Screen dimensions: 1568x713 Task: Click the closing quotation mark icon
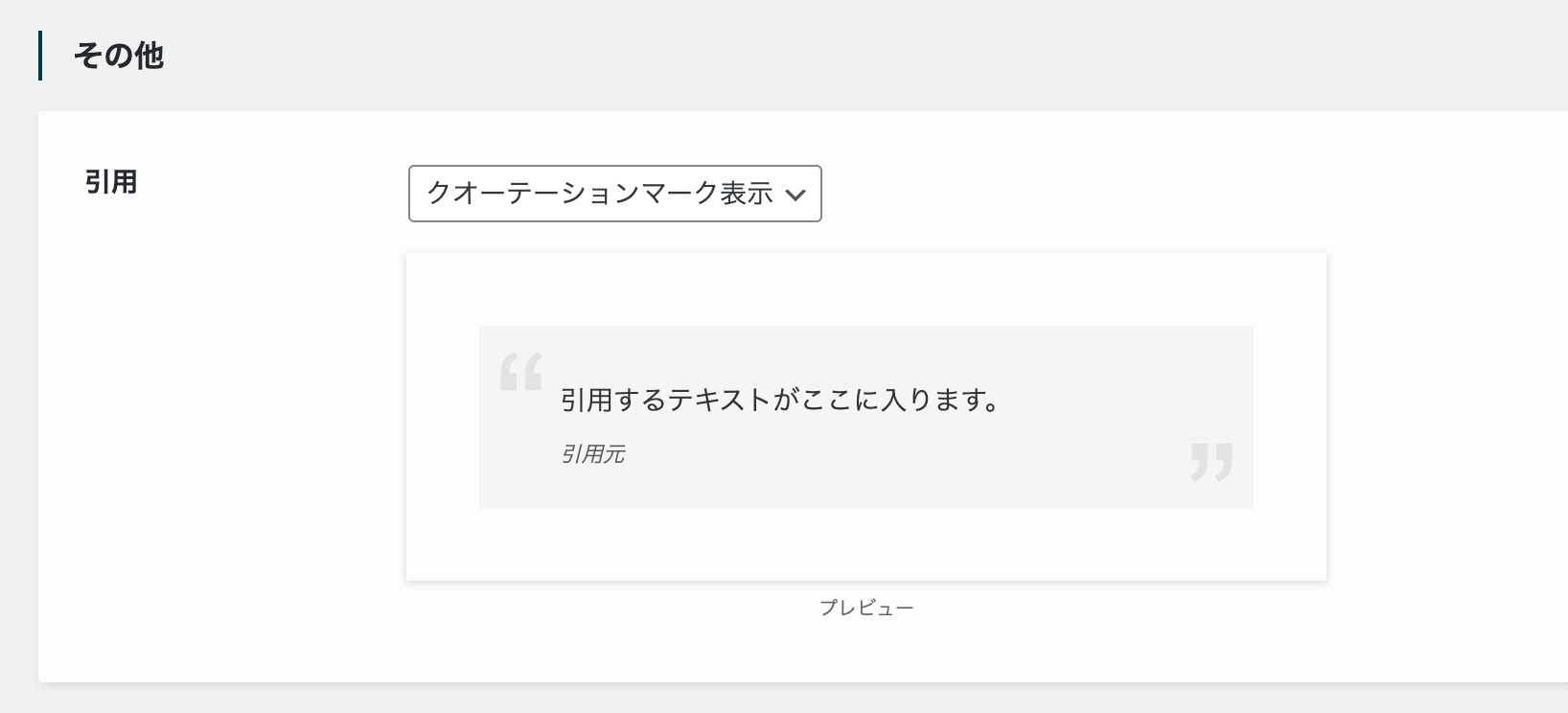coord(1211,461)
